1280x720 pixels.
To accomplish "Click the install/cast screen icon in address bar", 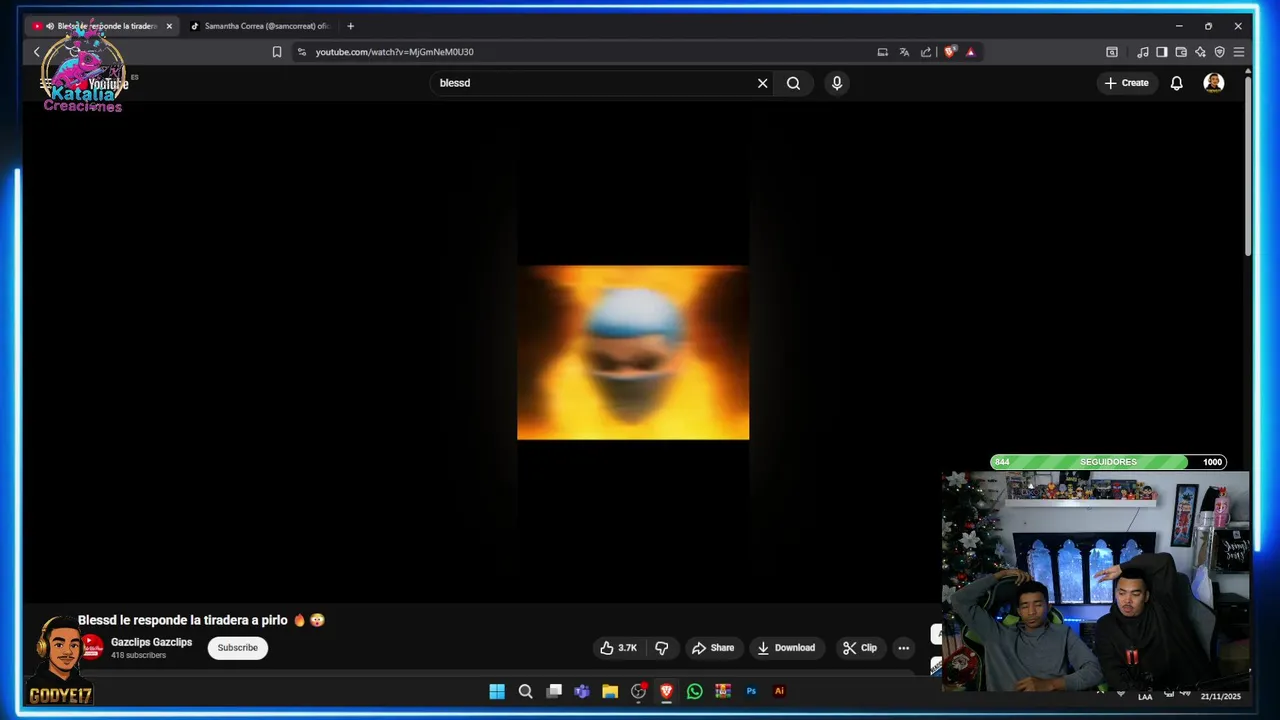I will click(x=882, y=52).
